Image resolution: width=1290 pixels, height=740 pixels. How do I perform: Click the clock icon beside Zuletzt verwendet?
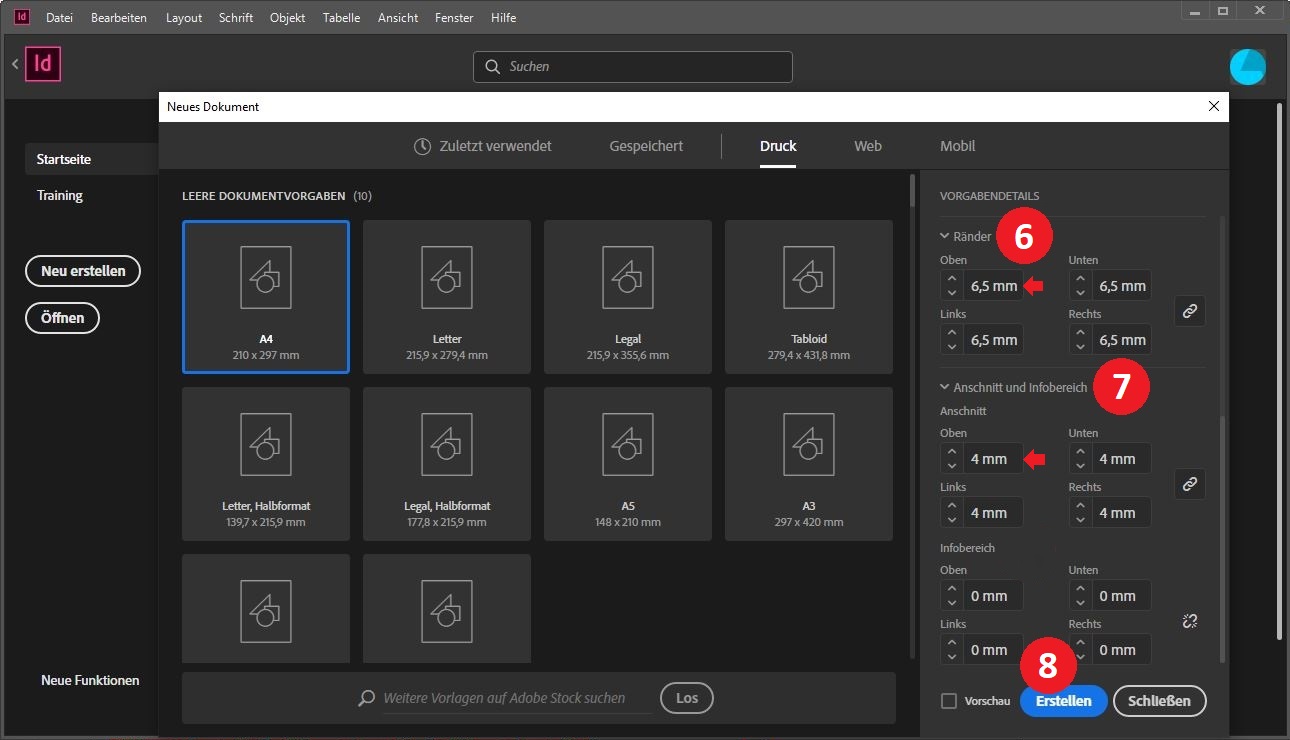423,146
